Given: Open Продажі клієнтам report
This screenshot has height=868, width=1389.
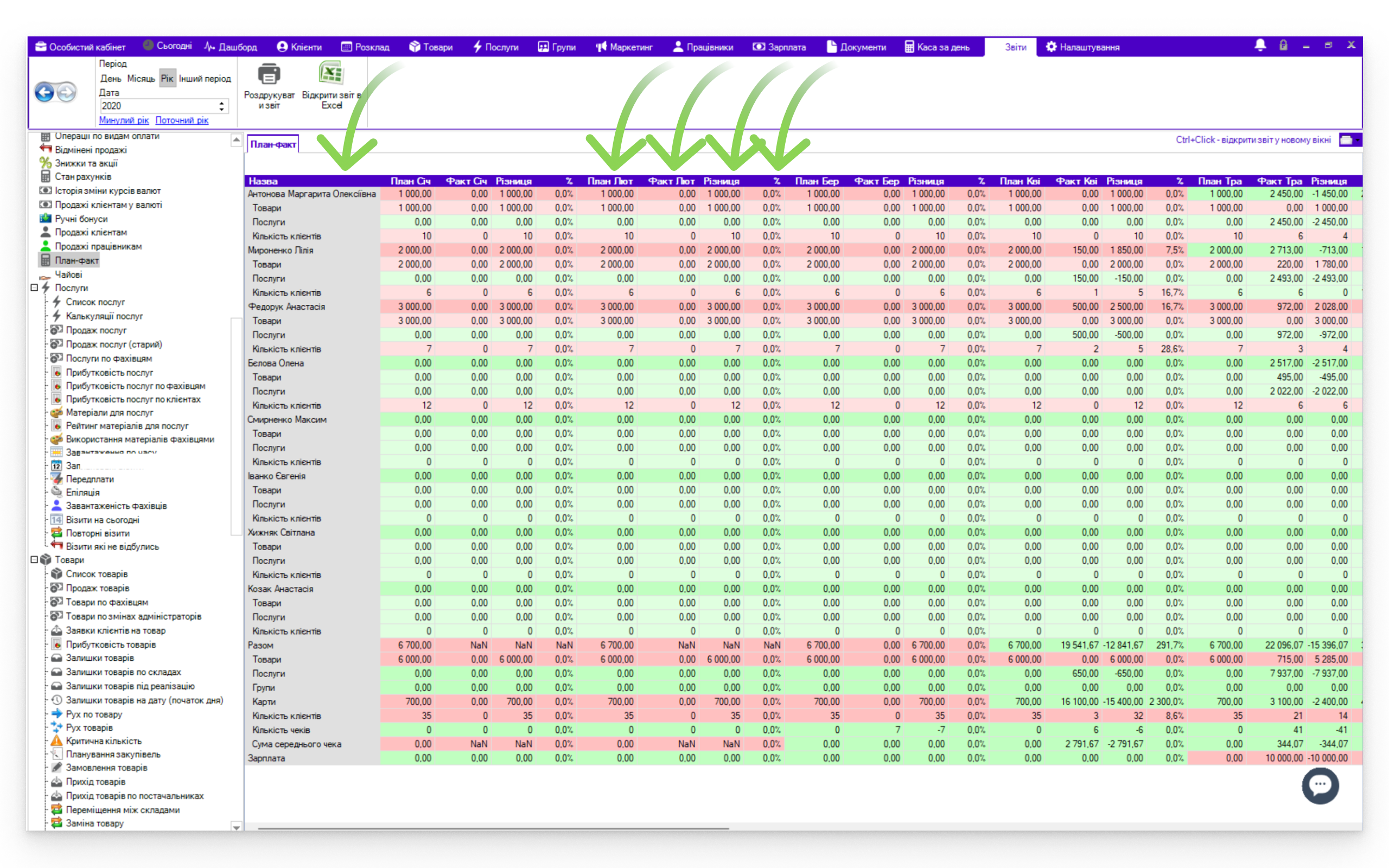Looking at the screenshot, I should 91,232.
